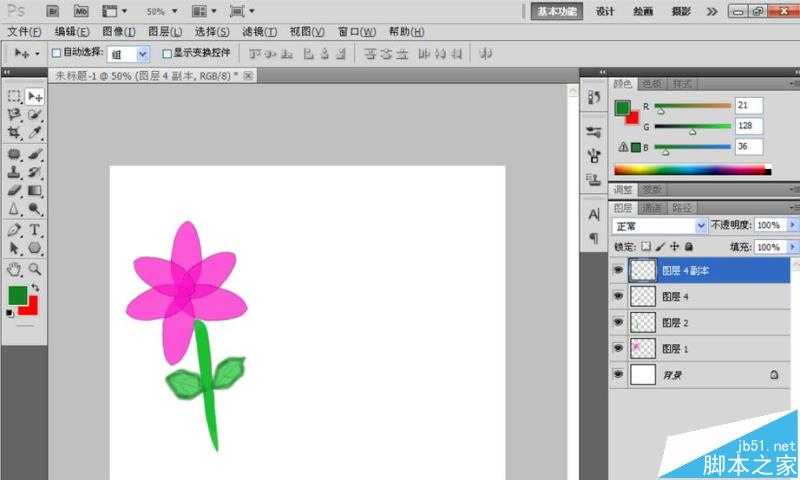
Task: Choose the Brush tool
Action: tap(35, 155)
